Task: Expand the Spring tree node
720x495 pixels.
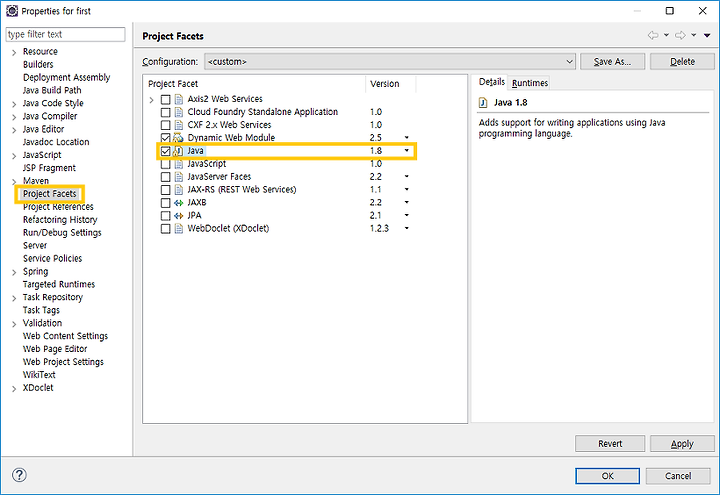Action: tap(14, 272)
